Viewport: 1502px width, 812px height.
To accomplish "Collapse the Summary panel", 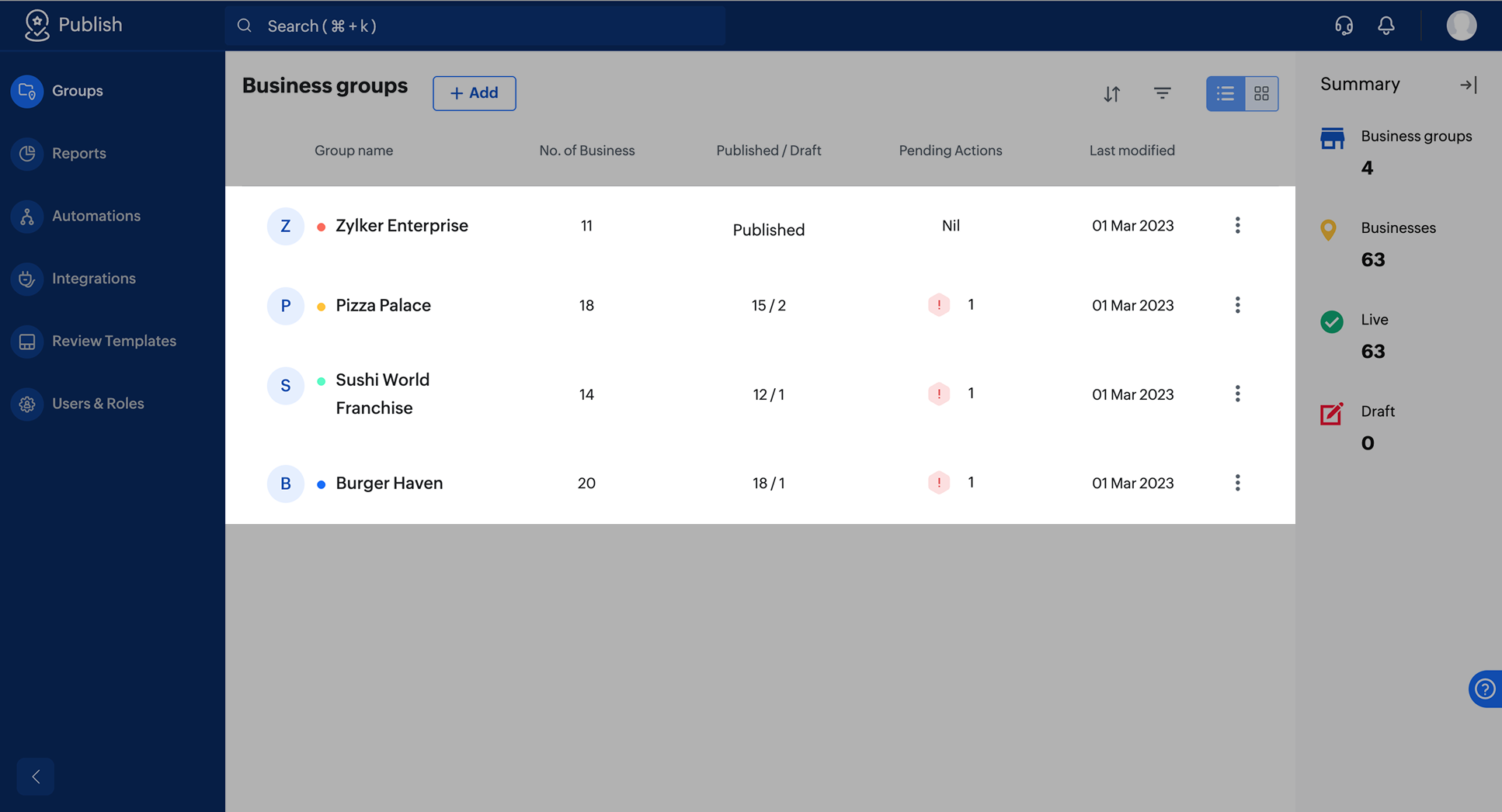I will [x=1468, y=85].
